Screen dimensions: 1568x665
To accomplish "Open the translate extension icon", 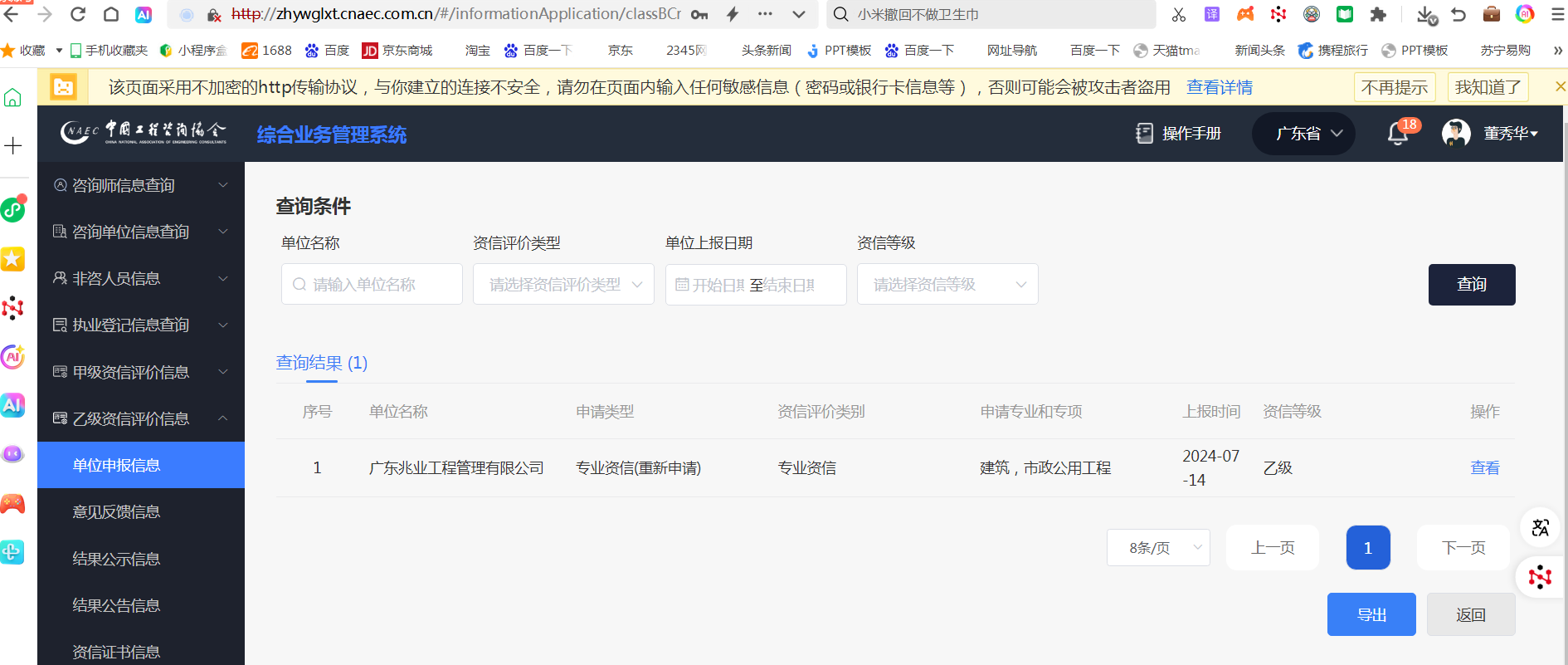I will 1212,14.
